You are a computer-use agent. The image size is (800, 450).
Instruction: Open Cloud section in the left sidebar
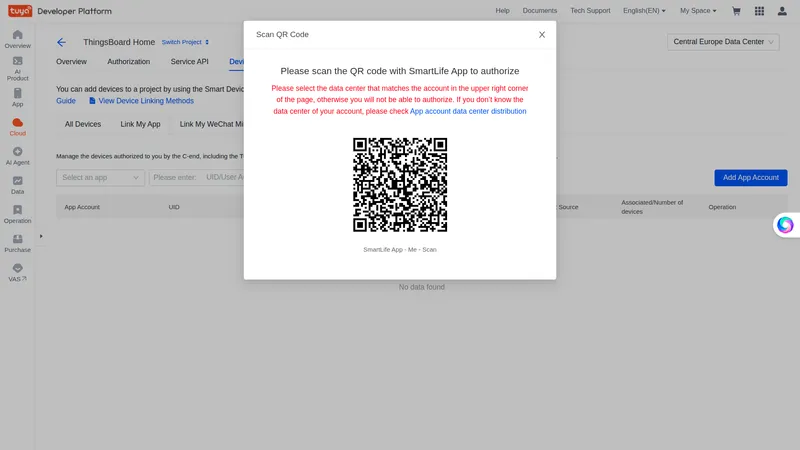[x=17, y=127]
